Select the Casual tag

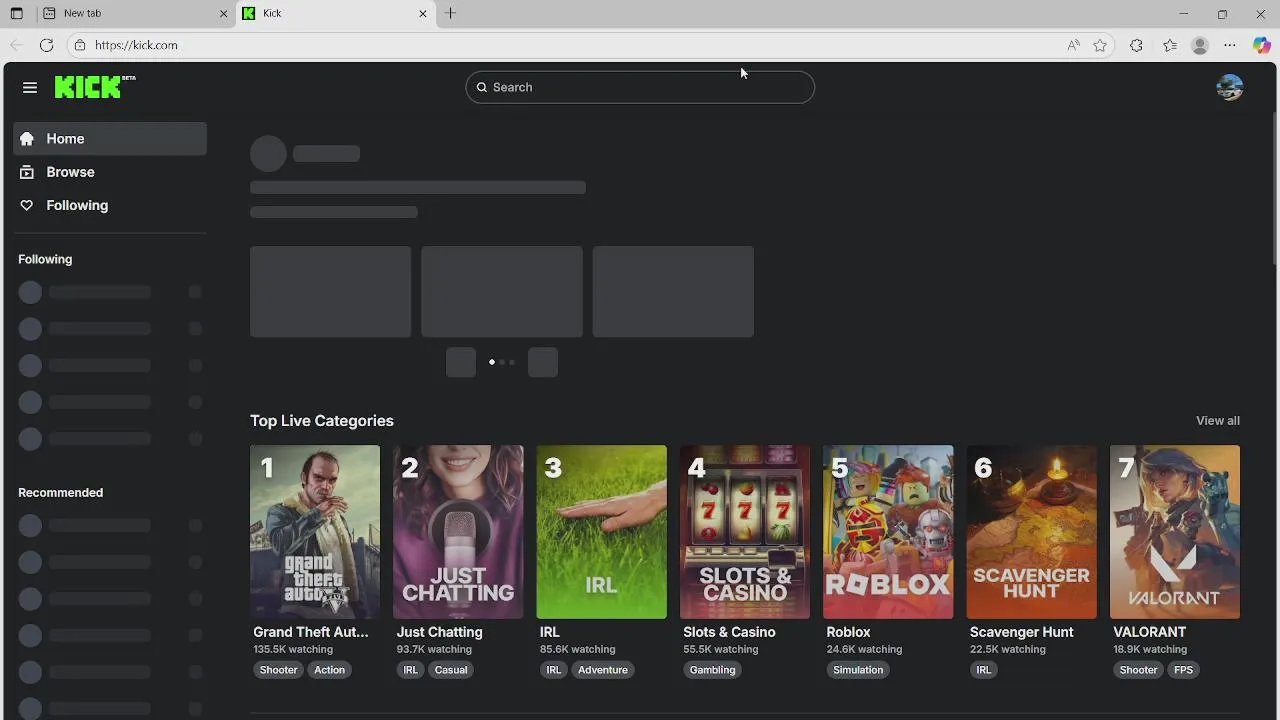coord(451,670)
